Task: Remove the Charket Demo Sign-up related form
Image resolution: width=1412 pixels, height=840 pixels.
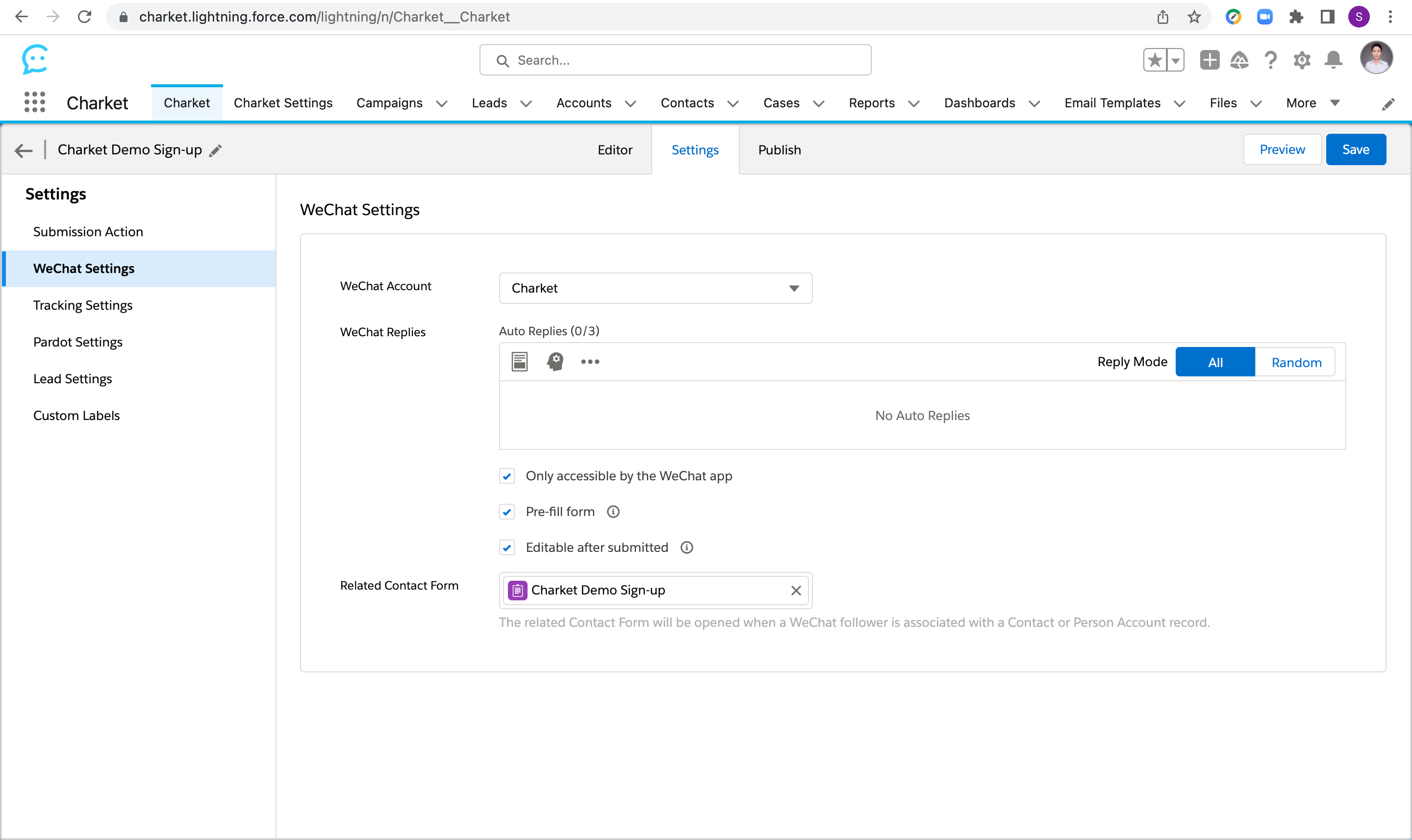Action: [796, 591]
